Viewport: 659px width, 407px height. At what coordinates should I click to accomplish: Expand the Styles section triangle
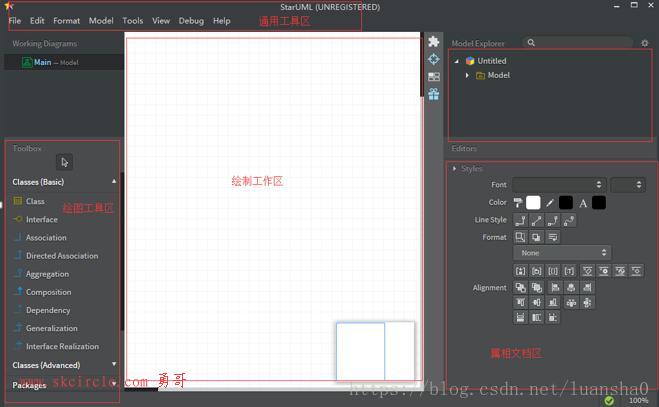pyautogui.click(x=454, y=169)
